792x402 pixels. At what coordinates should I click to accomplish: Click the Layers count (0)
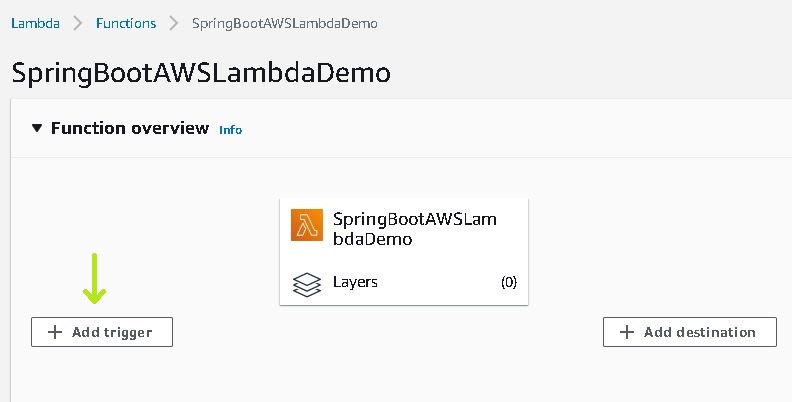[x=509, y=282]
